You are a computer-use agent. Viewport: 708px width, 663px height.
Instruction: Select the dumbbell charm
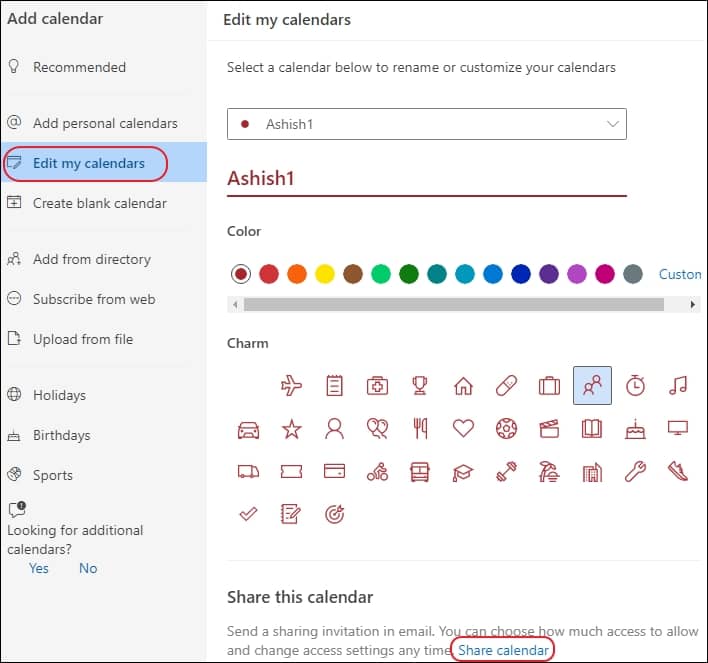point(506,472)
